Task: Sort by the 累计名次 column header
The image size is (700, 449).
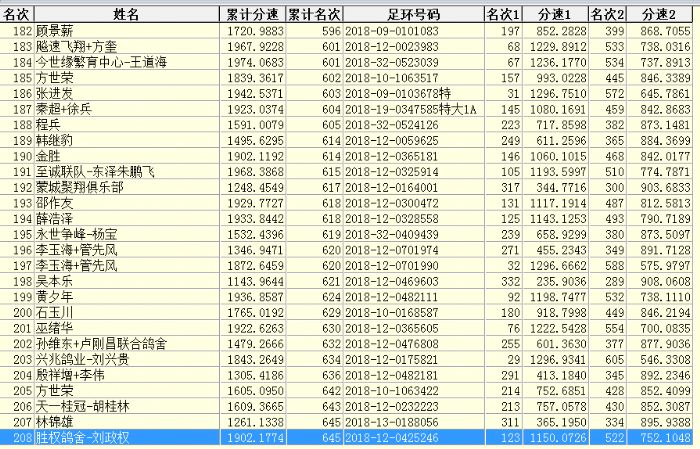Action: (x=314, y=14)
